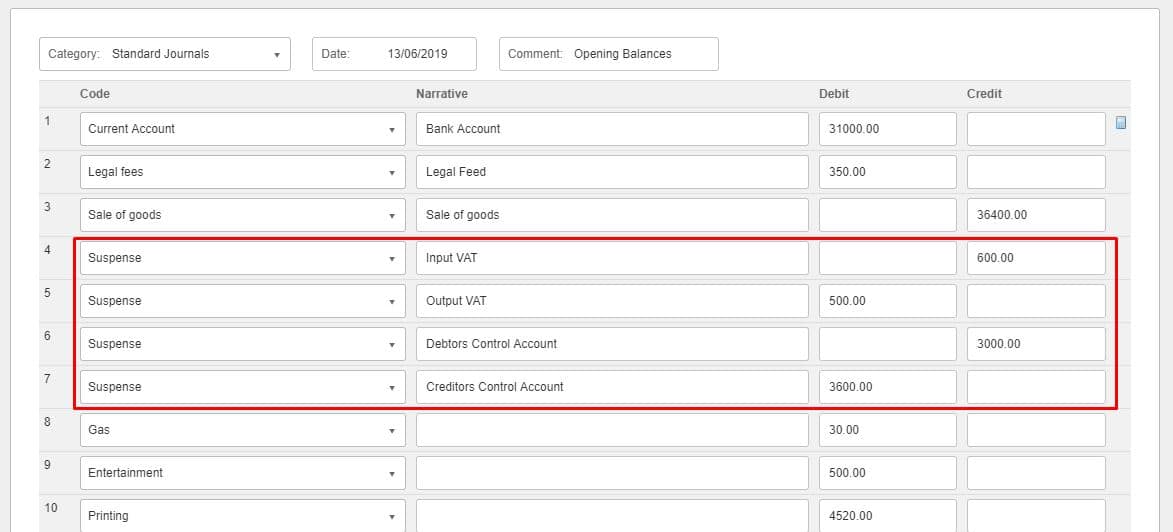
Task: Open the Printing code dropdown
Action: pos(242,515)
